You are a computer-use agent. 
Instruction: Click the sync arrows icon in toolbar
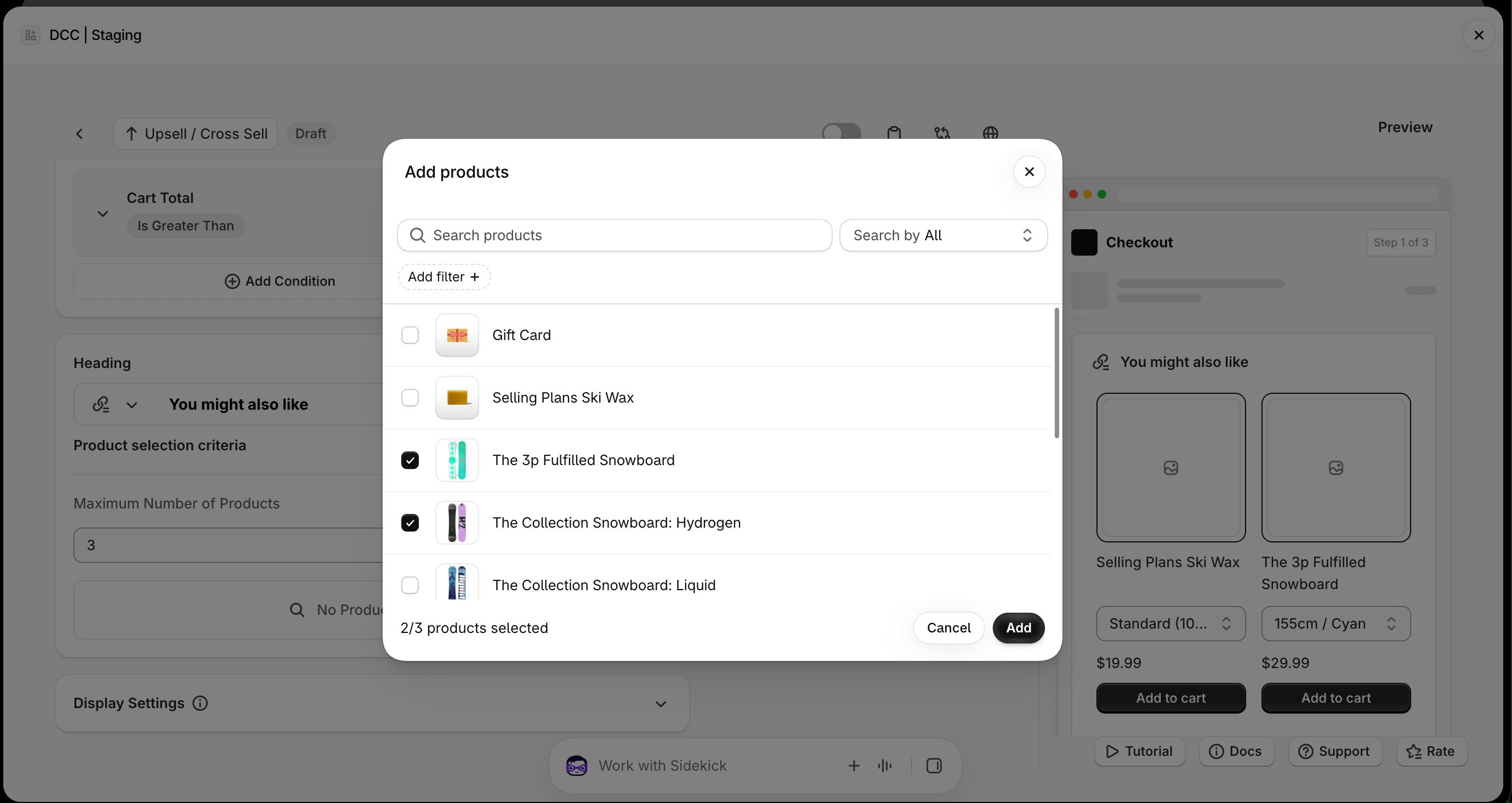(x=942, y=133)
